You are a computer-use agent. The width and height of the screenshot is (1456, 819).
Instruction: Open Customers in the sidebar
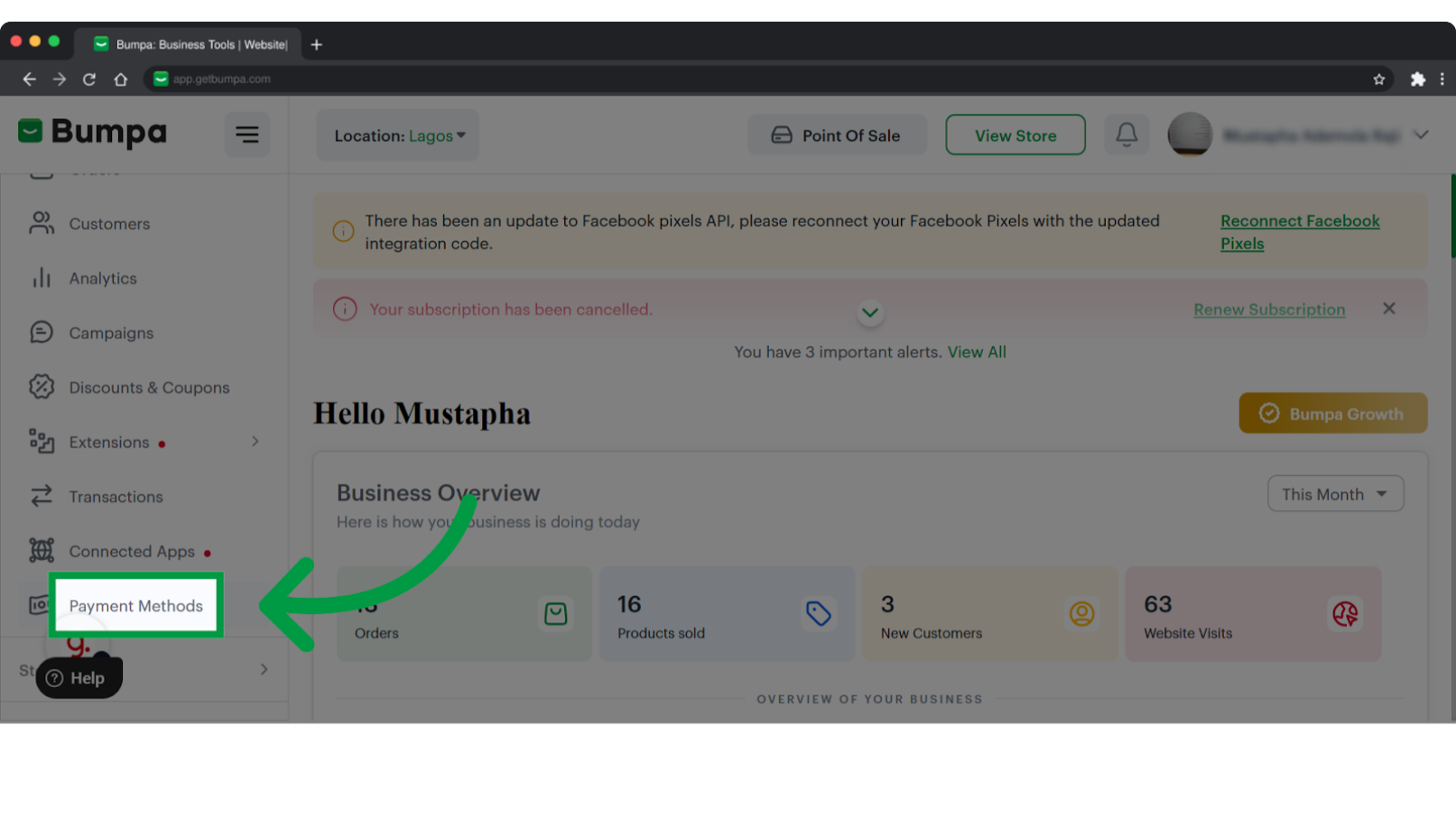point(109,224)
